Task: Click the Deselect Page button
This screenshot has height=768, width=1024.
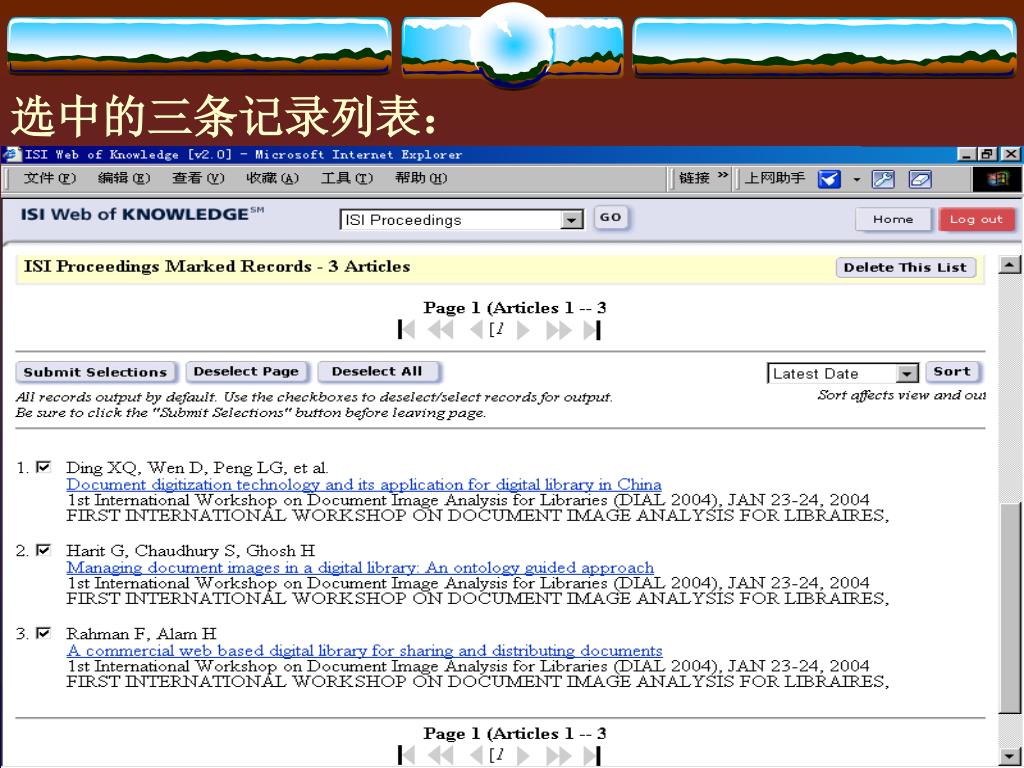Action: (246, 372)
